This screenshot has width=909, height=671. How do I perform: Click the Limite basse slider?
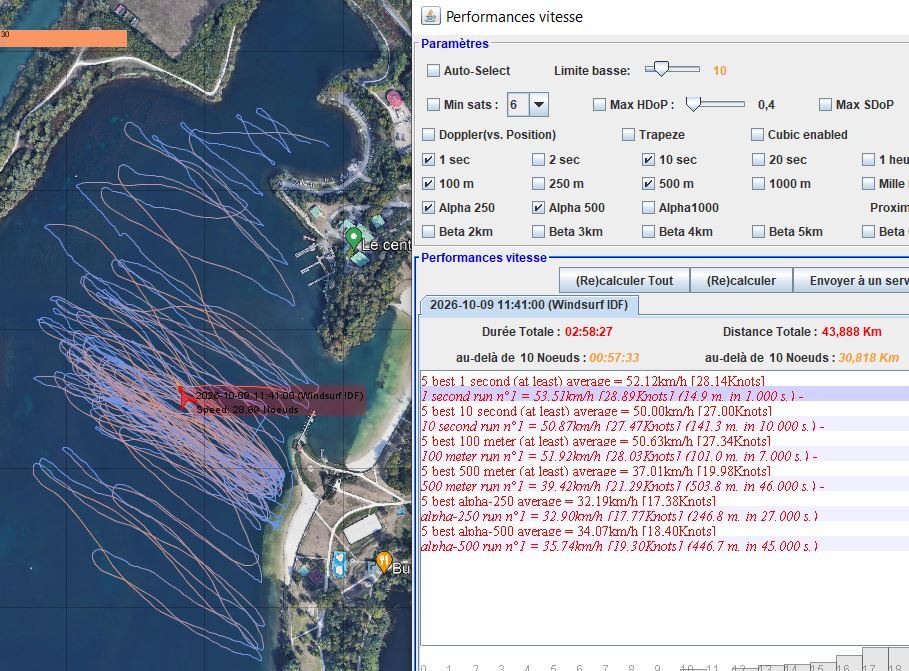[x=672, y=70]
